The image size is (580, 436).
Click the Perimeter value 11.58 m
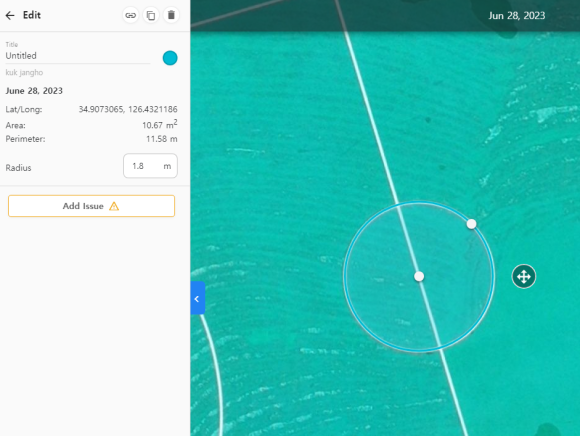coord(162,139)
